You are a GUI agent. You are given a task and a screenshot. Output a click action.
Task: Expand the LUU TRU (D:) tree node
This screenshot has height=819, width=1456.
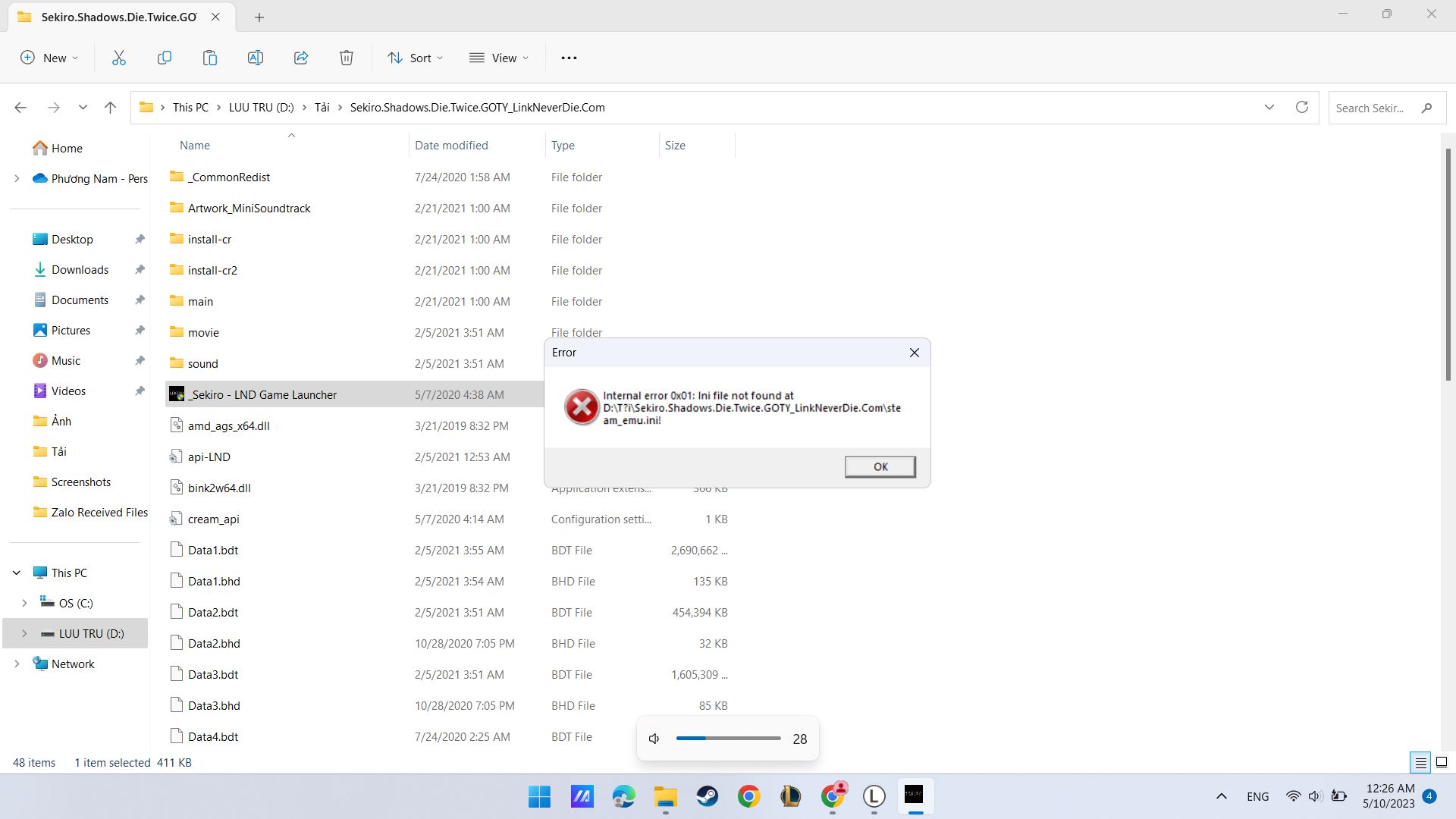(24, 633)
